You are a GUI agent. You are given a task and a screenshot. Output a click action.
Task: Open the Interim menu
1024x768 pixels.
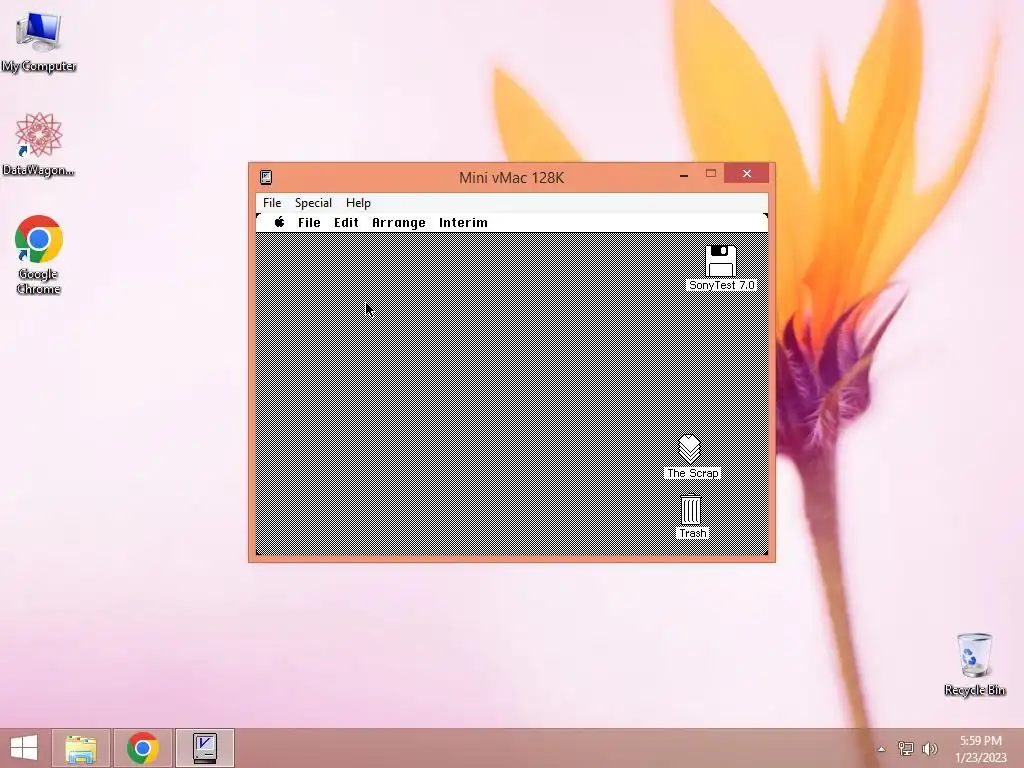[463, 223]
